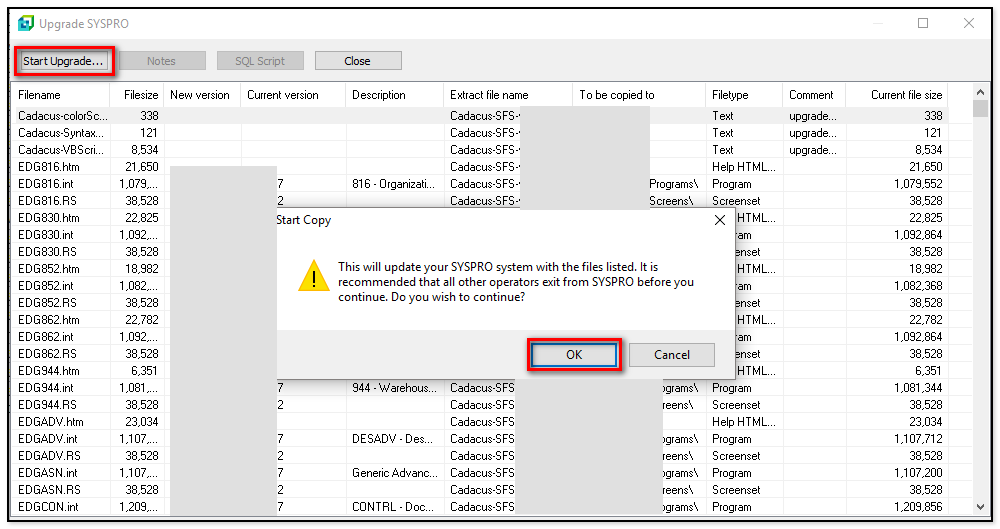Confirm the Start Copy dialog with OK
1000x529 pixels.
pyautogui.click(x=574, y=355)
